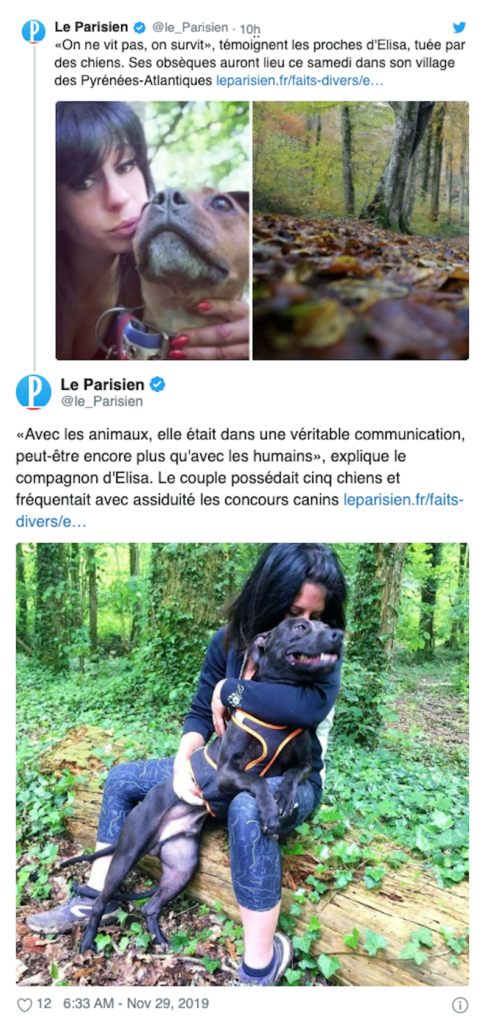The image size is (487, 1024).
Task: Click the Le Parisien avatar in the second tweet
Action: tap(33, 391)
